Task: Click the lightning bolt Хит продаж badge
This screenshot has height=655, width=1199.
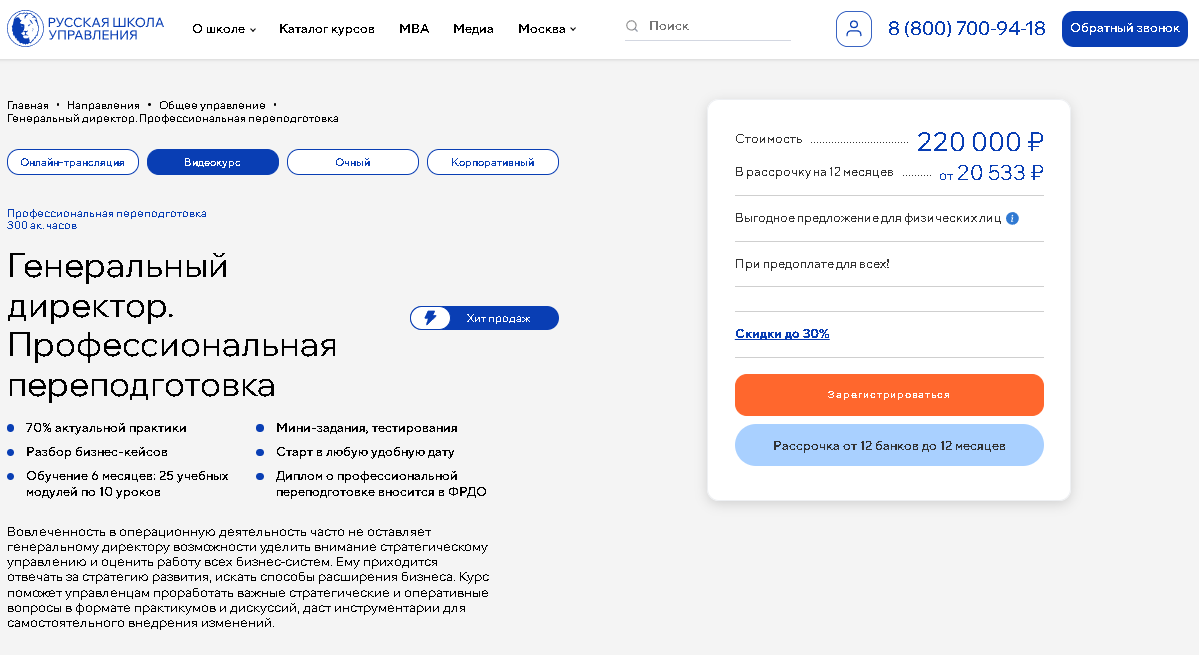Action: click(484, 318)
